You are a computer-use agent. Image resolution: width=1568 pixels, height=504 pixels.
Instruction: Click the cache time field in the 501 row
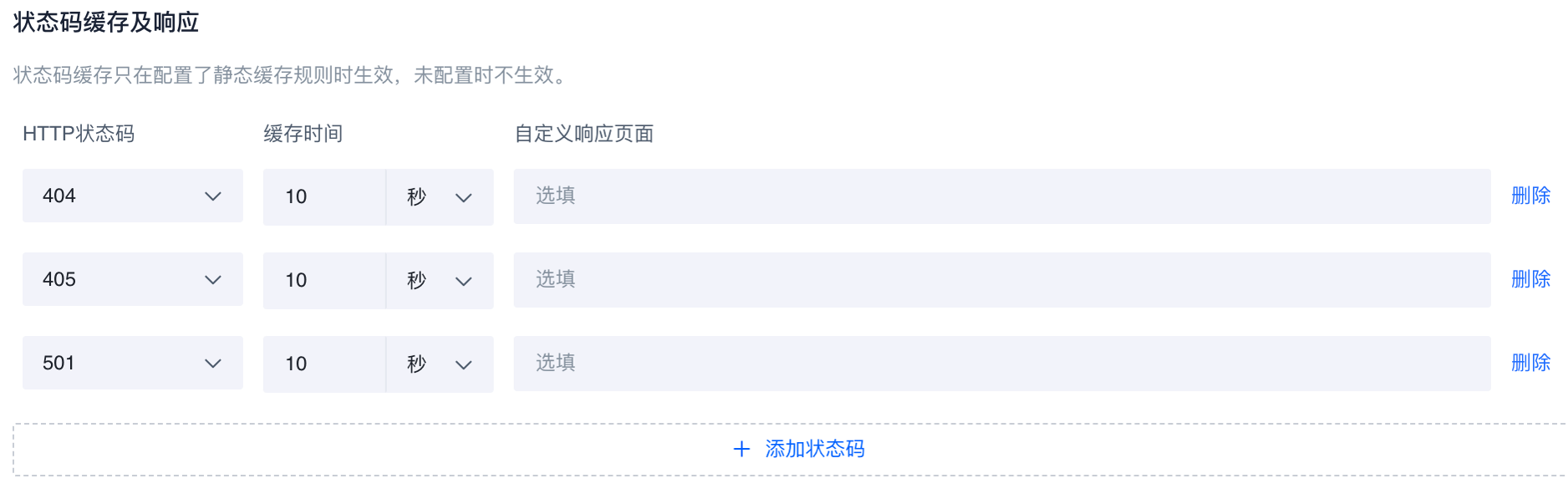point(323,364)
